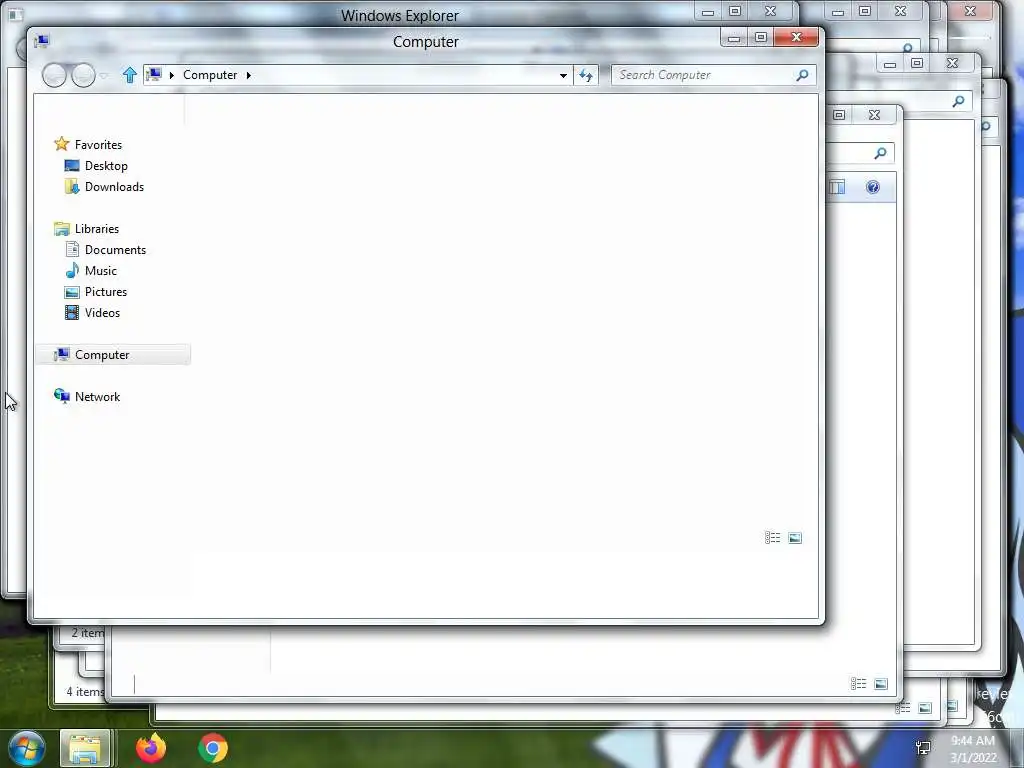Select Libraries in the navigation pane
The image size is (1024, 768).
(x=97, y=229)
